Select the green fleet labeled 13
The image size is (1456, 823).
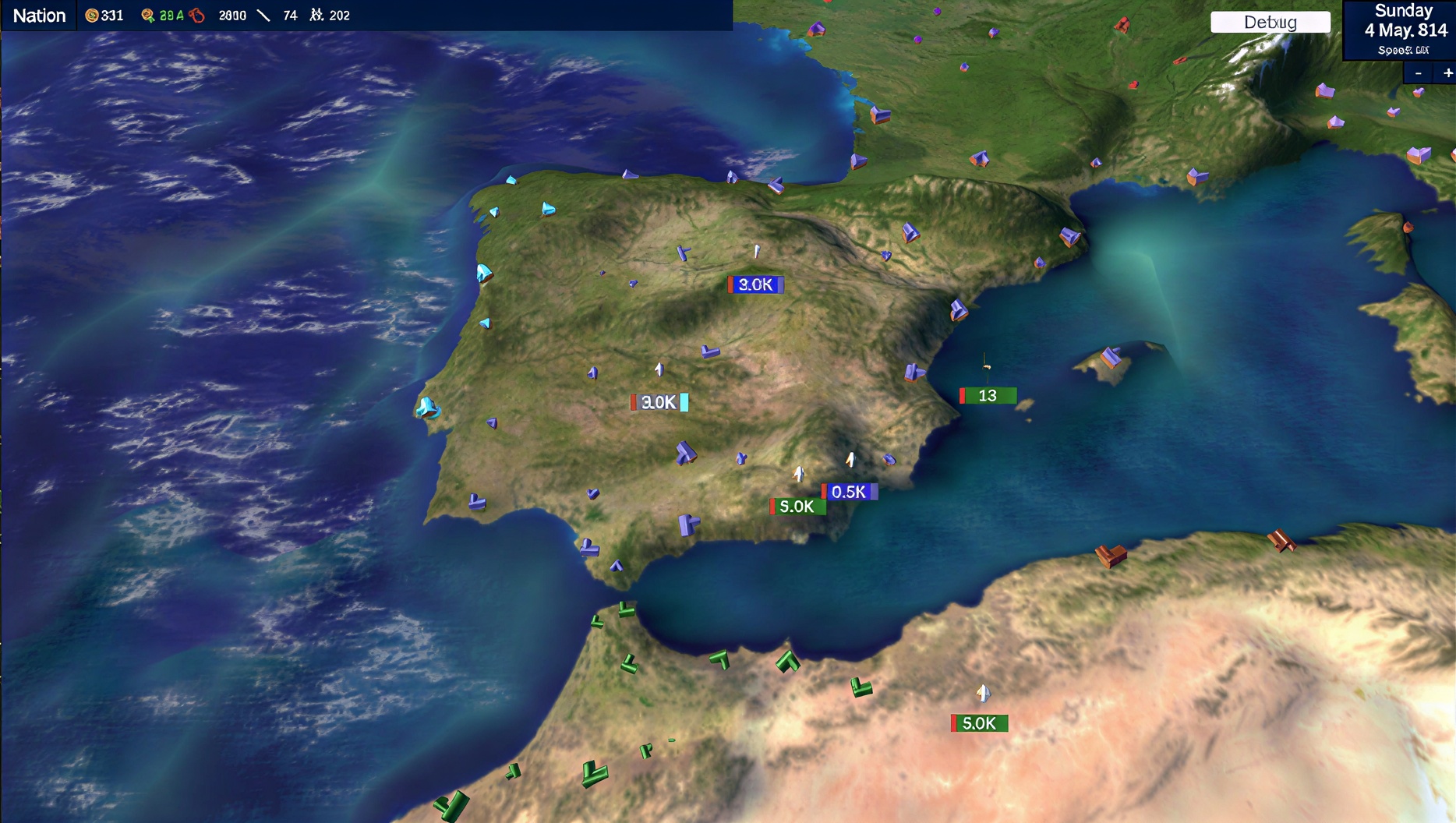pos(988,396)
